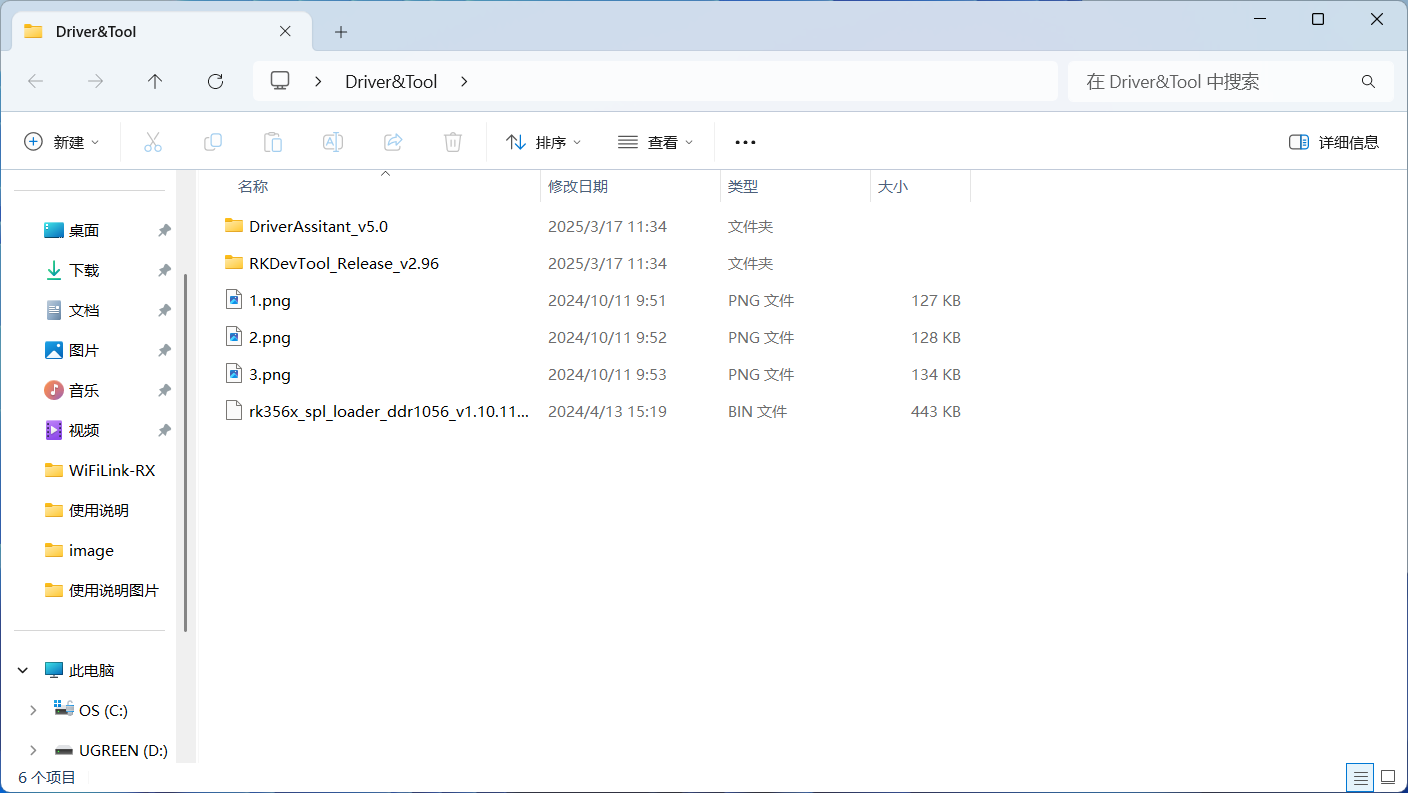Viewport: 1408px width, 793px height.
Task: Click the Delete trash icon in toolbar
Action: 453,142
